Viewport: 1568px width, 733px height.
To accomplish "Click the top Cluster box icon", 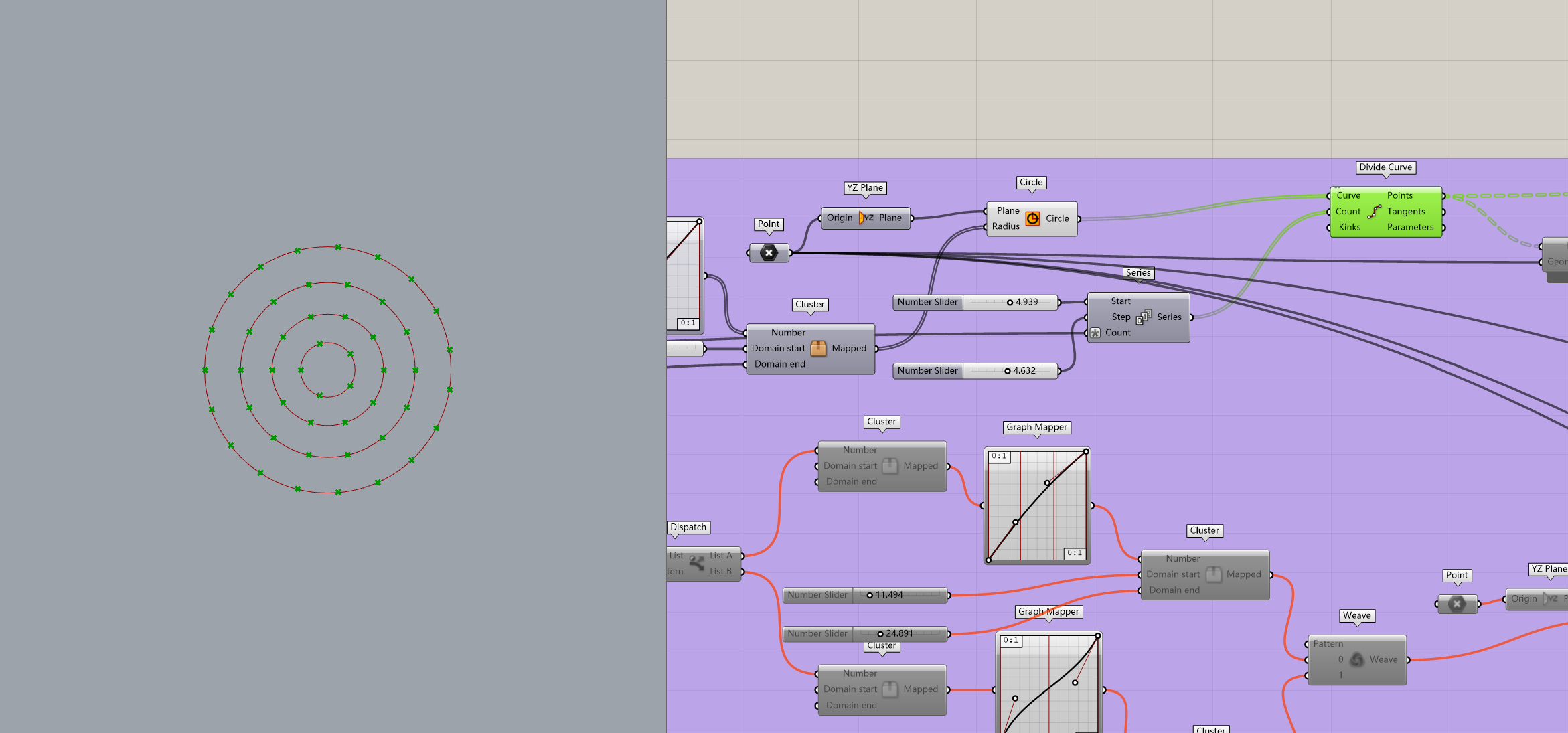I will pos(818,348).
